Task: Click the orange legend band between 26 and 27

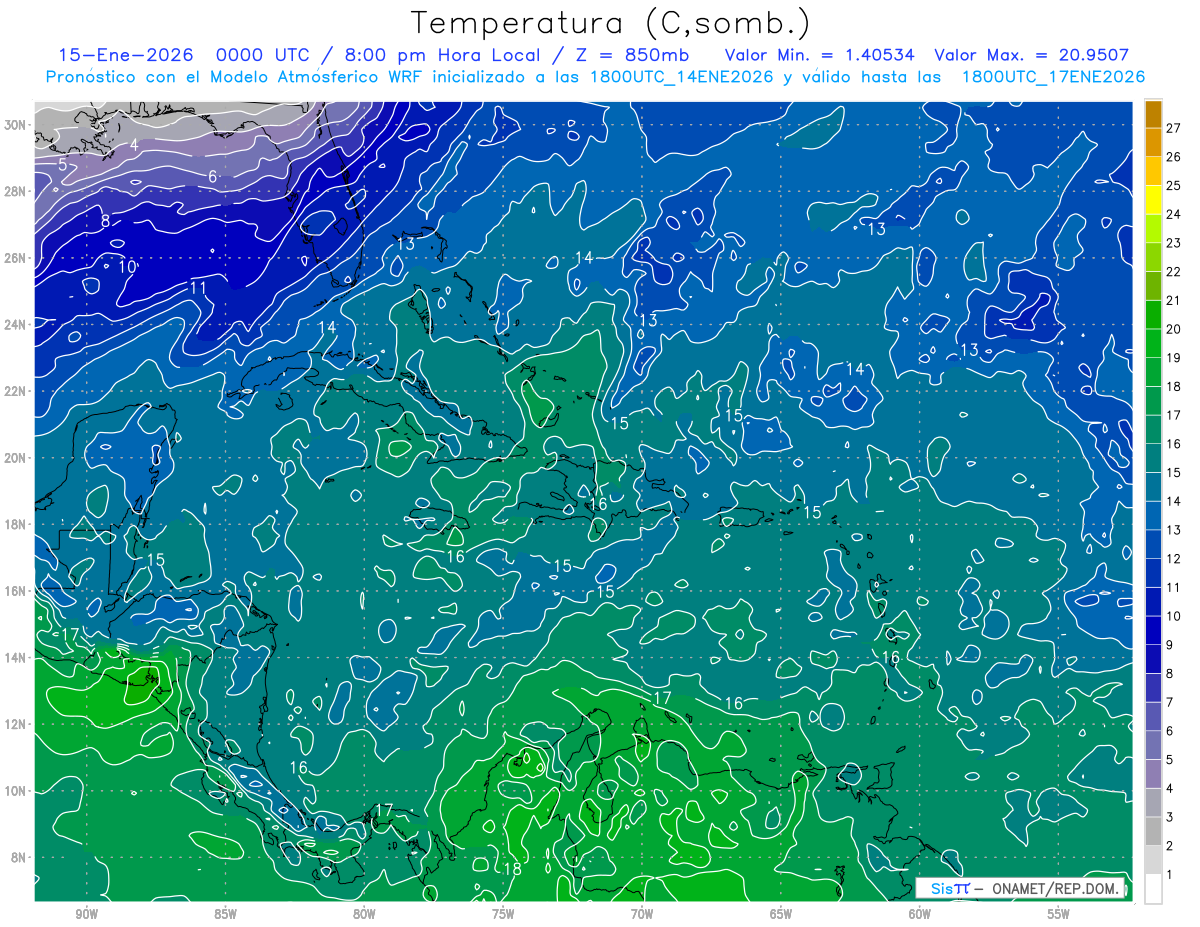Action: click(x=1154, y=142)
